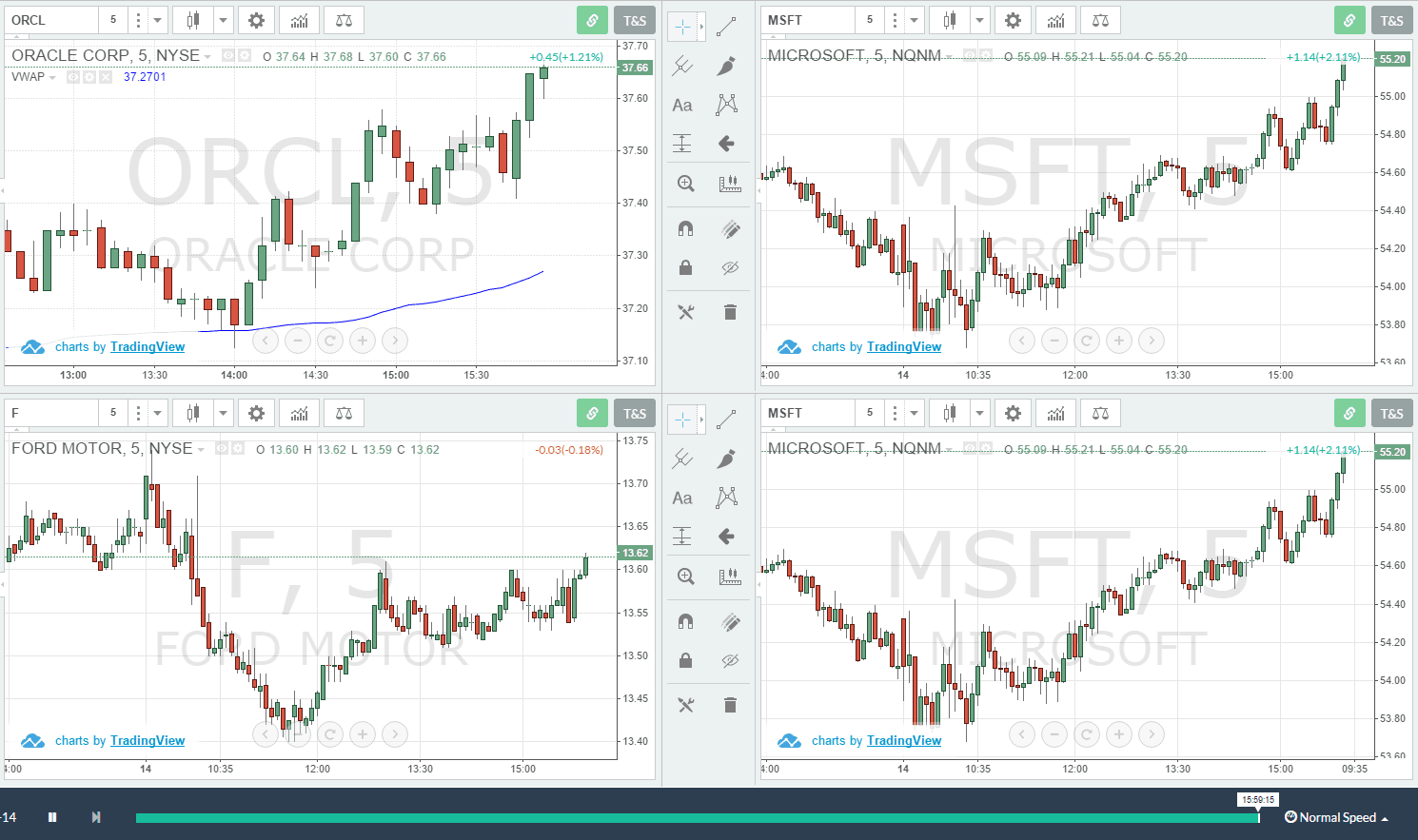Open the Text annotation tool (Aa)
This screenshot has width=1418, height=840.
point(681,105)
